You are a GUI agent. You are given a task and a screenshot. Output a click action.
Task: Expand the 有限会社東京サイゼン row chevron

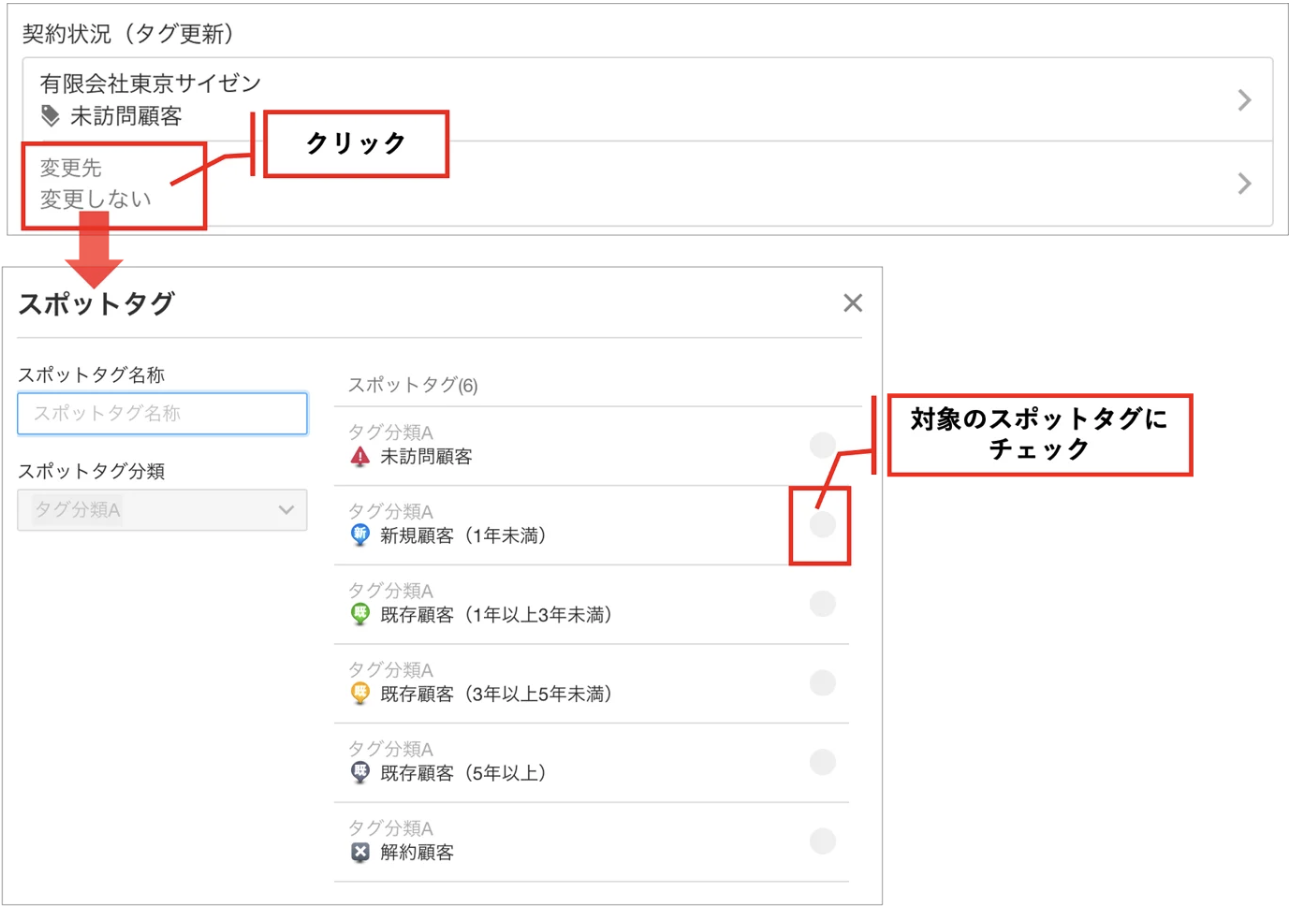coord(1245,100)
